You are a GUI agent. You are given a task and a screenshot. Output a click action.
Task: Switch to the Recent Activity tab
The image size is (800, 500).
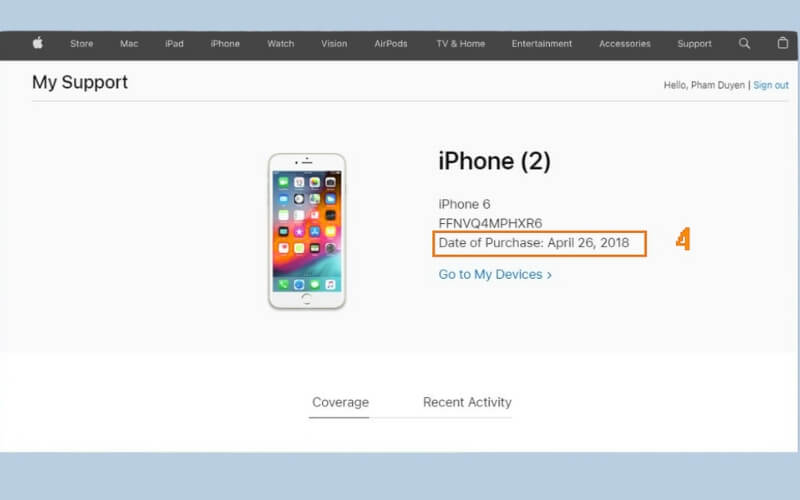467,403
